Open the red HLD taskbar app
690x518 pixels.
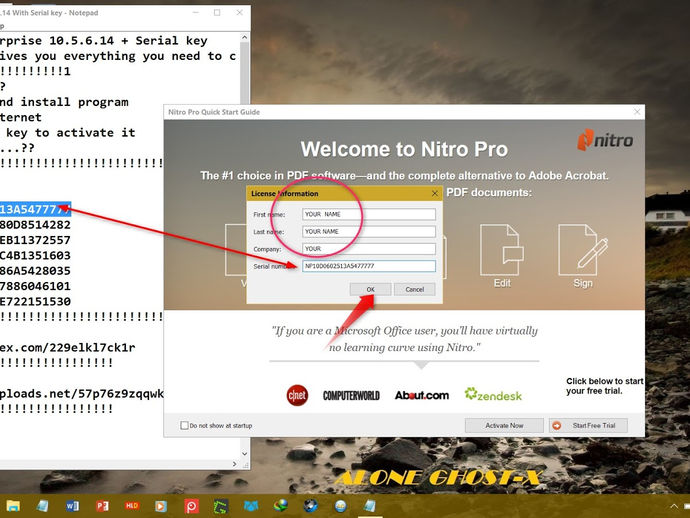(132, 506)
